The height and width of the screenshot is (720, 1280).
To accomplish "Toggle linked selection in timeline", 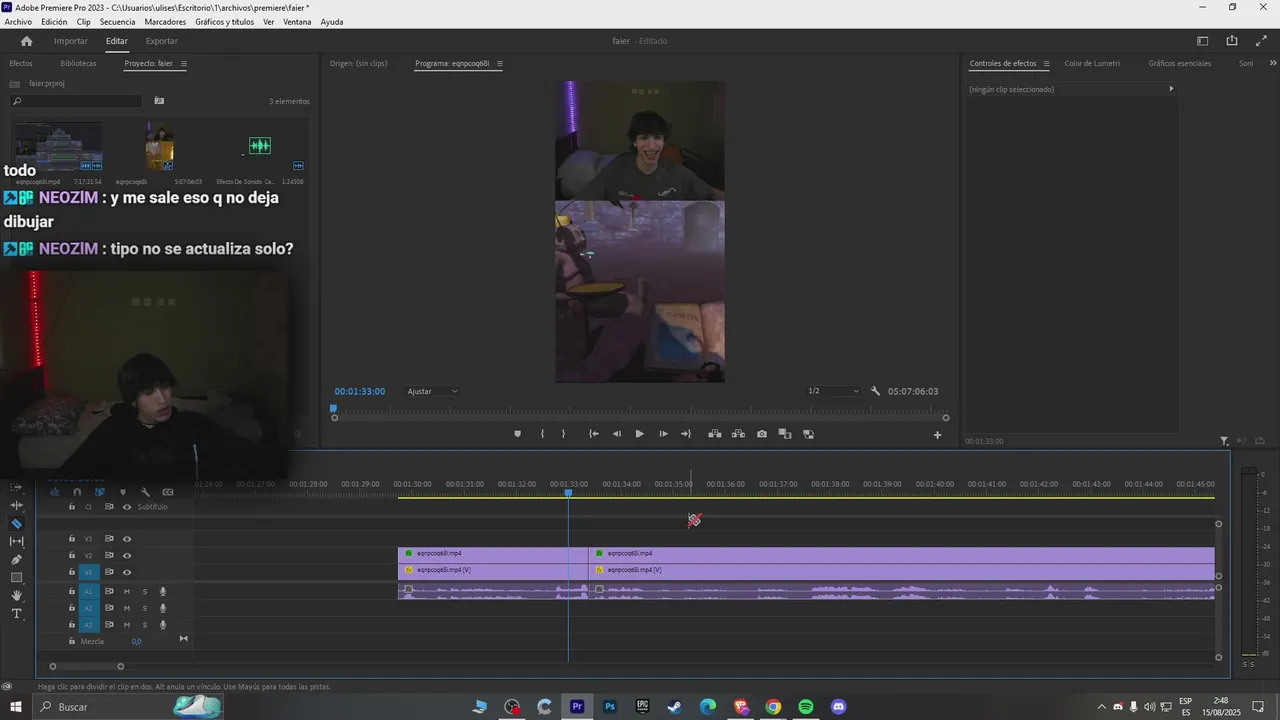I will tap(100, 492).
